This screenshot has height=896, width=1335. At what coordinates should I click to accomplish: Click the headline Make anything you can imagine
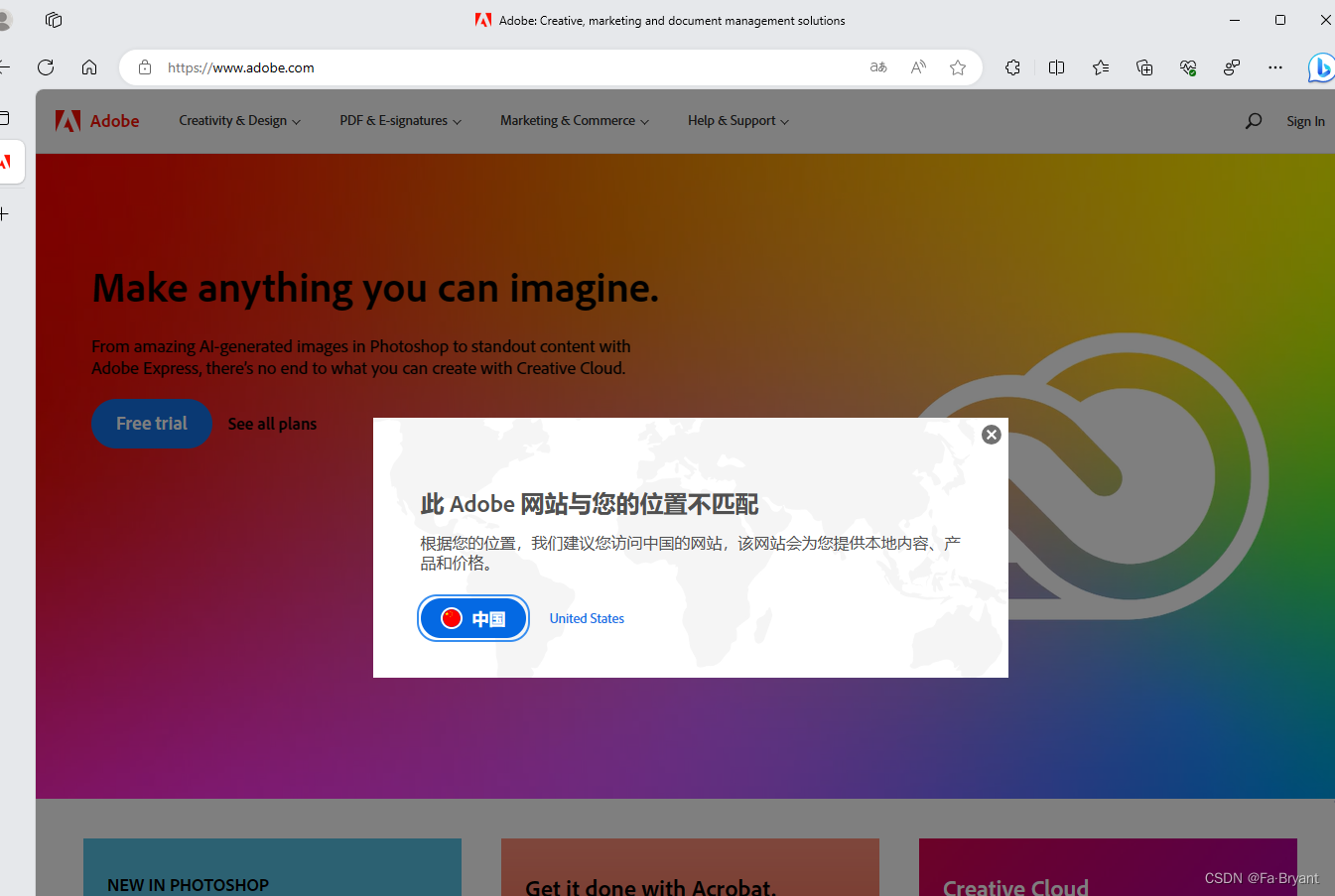[x=375, y=288]
